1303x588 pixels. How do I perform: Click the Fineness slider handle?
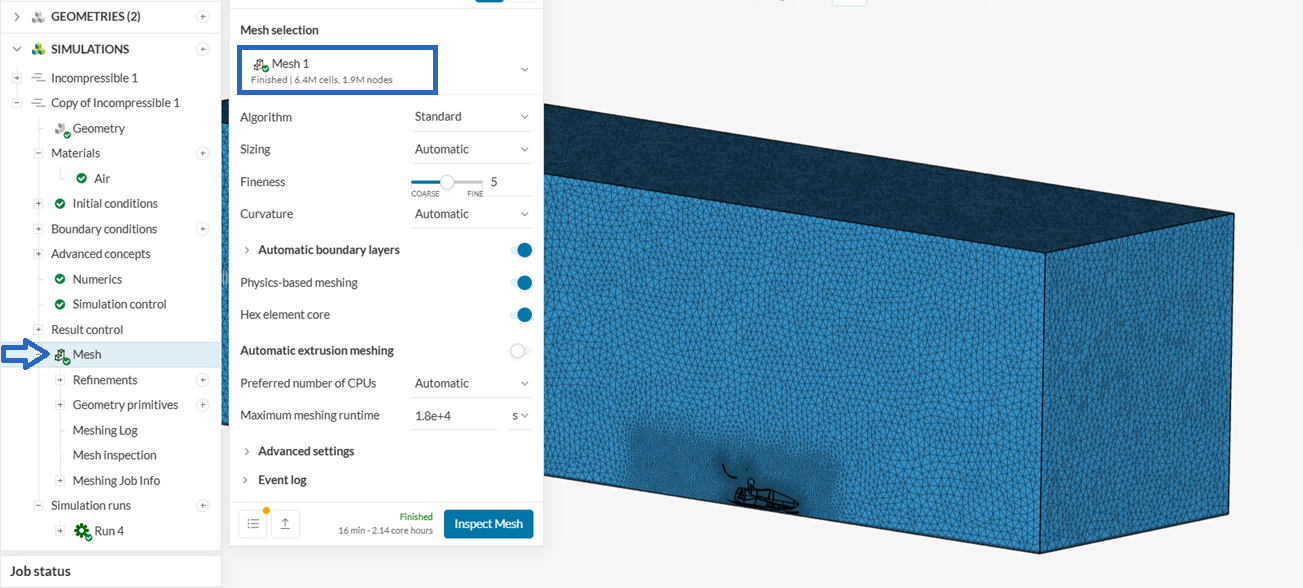[447, 182]
